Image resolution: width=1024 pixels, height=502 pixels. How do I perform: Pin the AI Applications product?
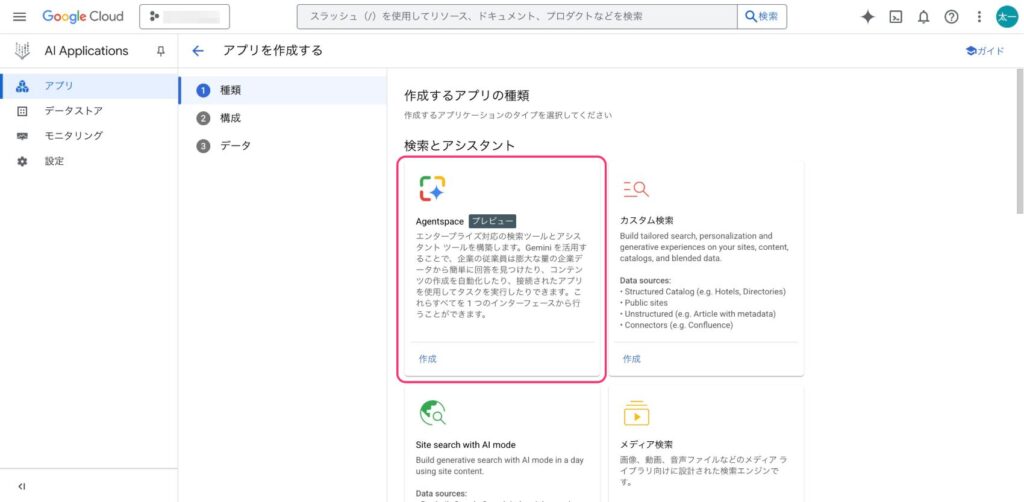pos(161,51)
